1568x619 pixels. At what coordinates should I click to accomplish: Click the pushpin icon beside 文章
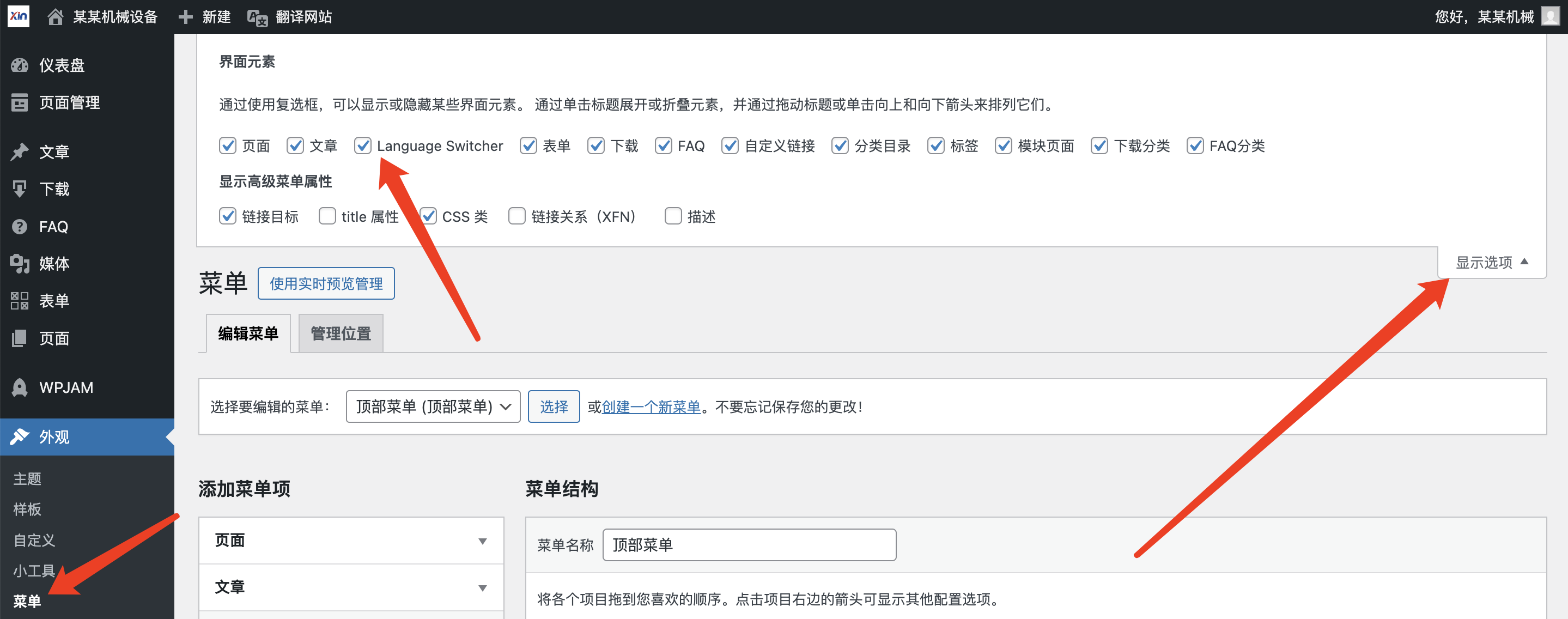20,151
